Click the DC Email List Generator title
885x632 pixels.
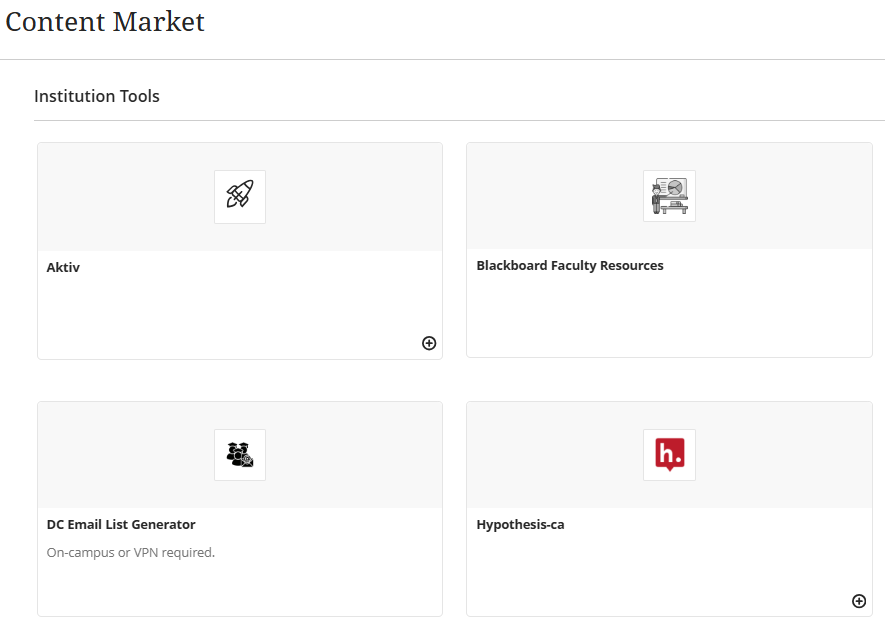click(118, 524)
